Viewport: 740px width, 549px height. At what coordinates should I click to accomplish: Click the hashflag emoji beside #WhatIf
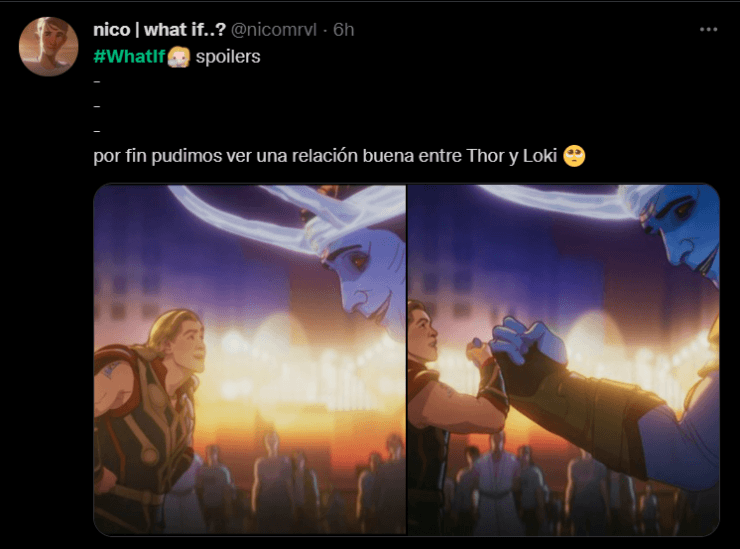point(179,57)
